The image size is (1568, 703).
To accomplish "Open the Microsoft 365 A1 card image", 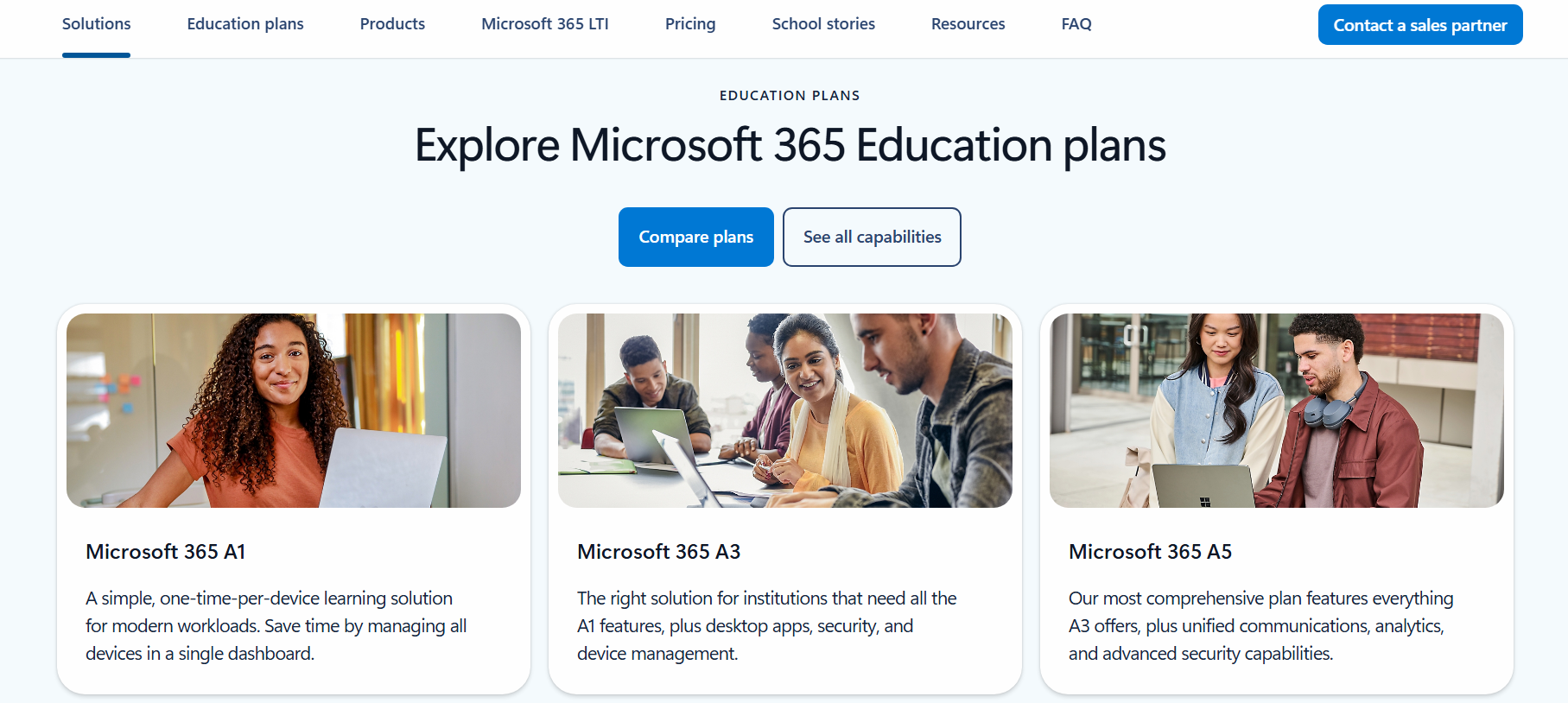I will [294, 410].
